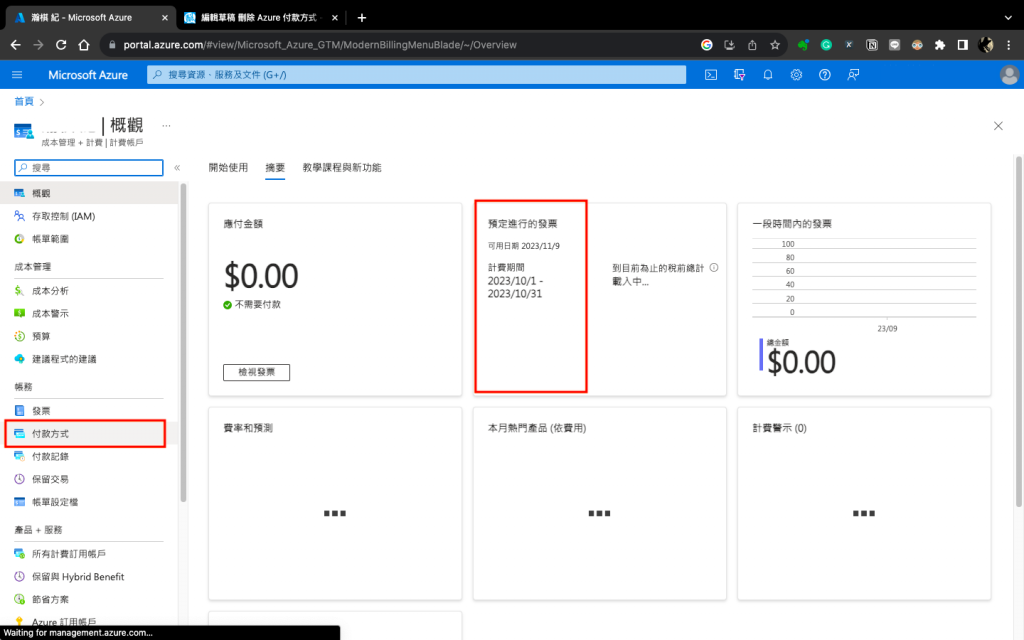Viewport: 1024px width, 640px height.
Task: Close the Microsoft Azure browser tab
Action: click(x=165, y=18)
